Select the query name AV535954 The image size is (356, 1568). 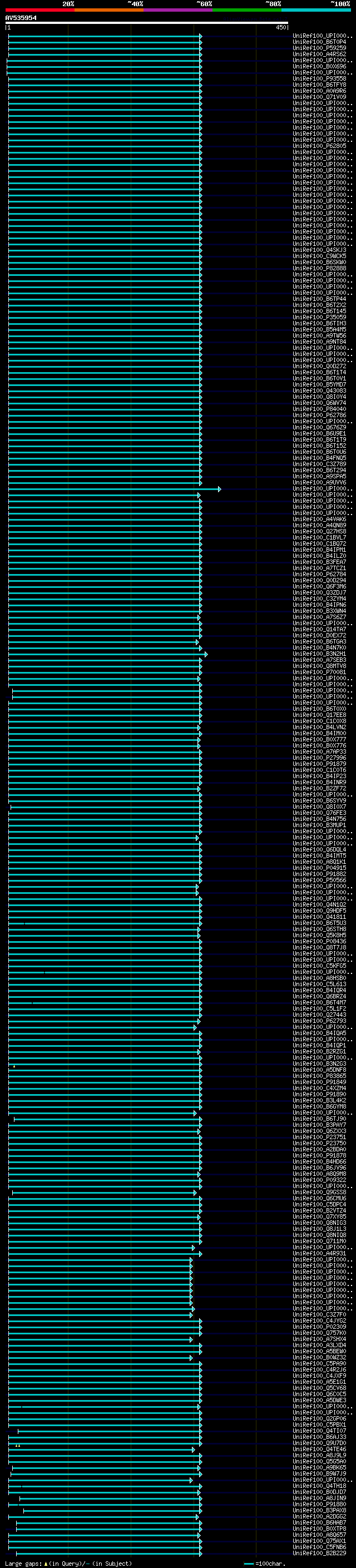tap(21, 18)
